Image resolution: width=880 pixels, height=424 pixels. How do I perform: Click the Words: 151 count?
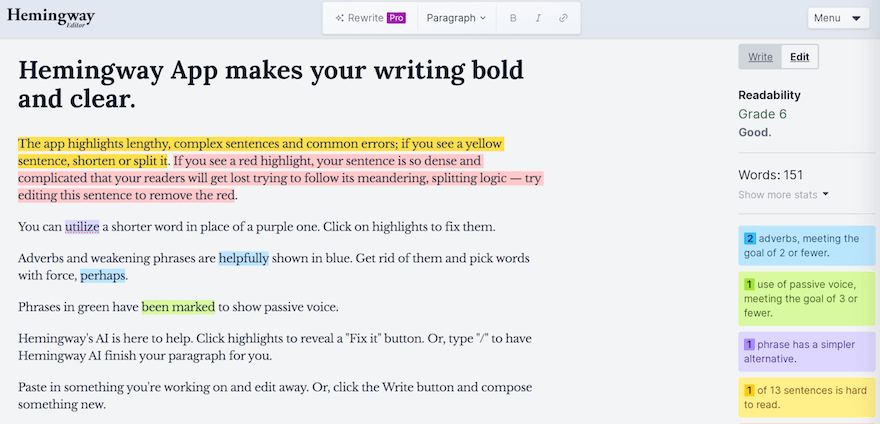point(771,175)
